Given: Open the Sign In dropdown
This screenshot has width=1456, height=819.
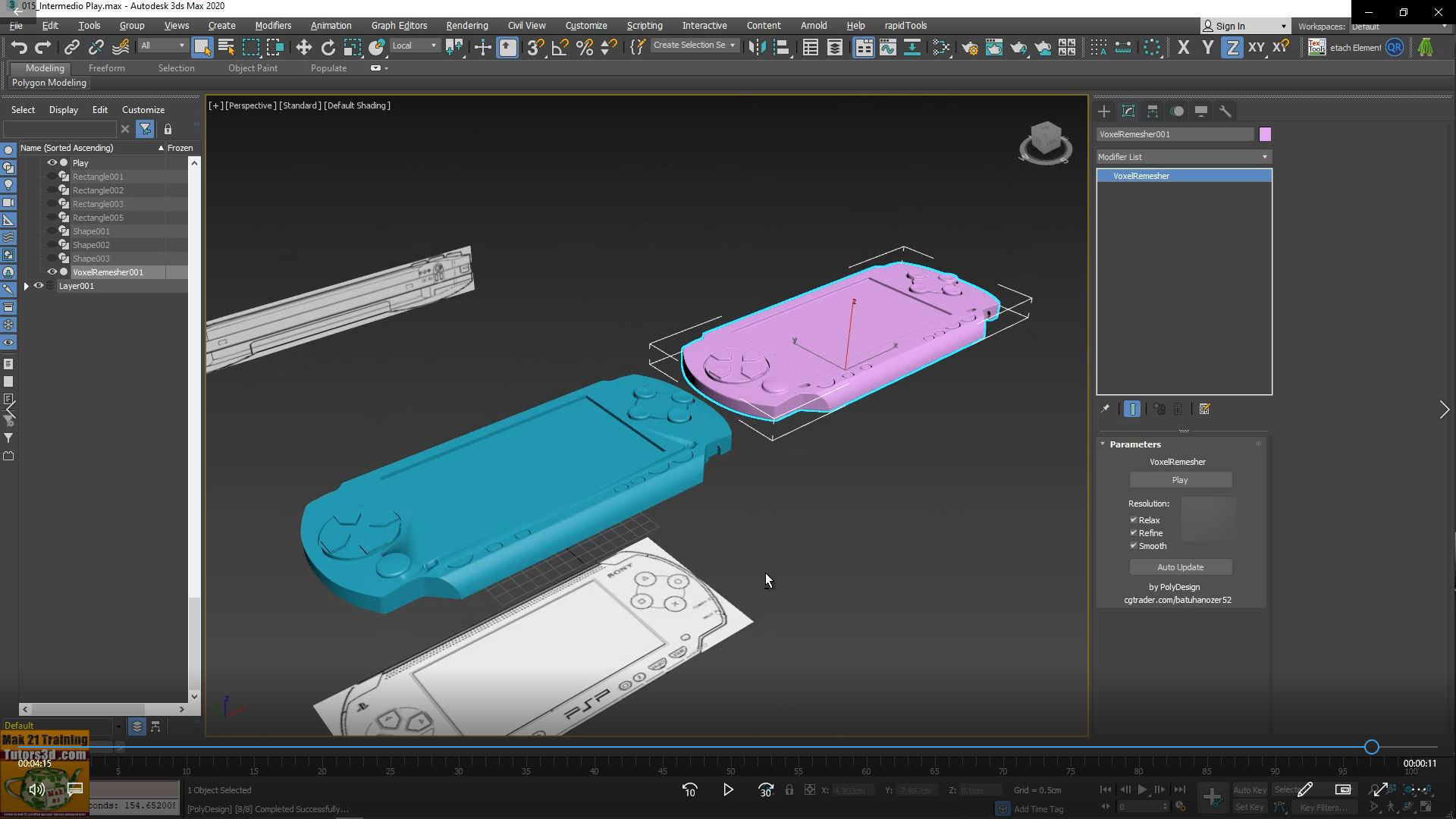Looking at the screenshot, I should (x=1244, y=26).
